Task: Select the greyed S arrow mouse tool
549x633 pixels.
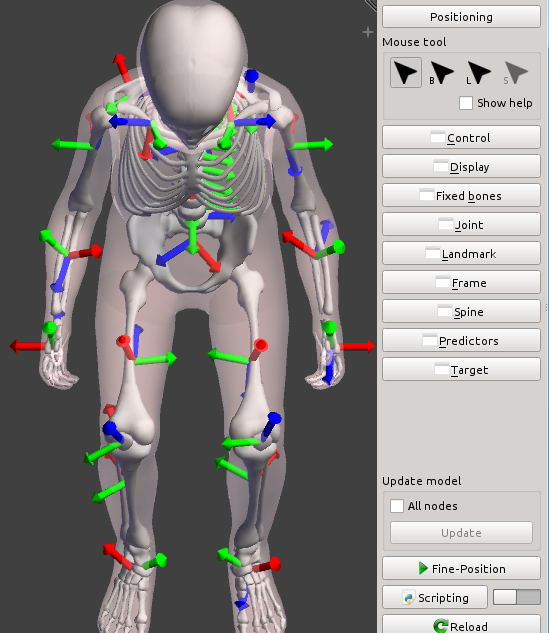Action: (x=515, y=73)
